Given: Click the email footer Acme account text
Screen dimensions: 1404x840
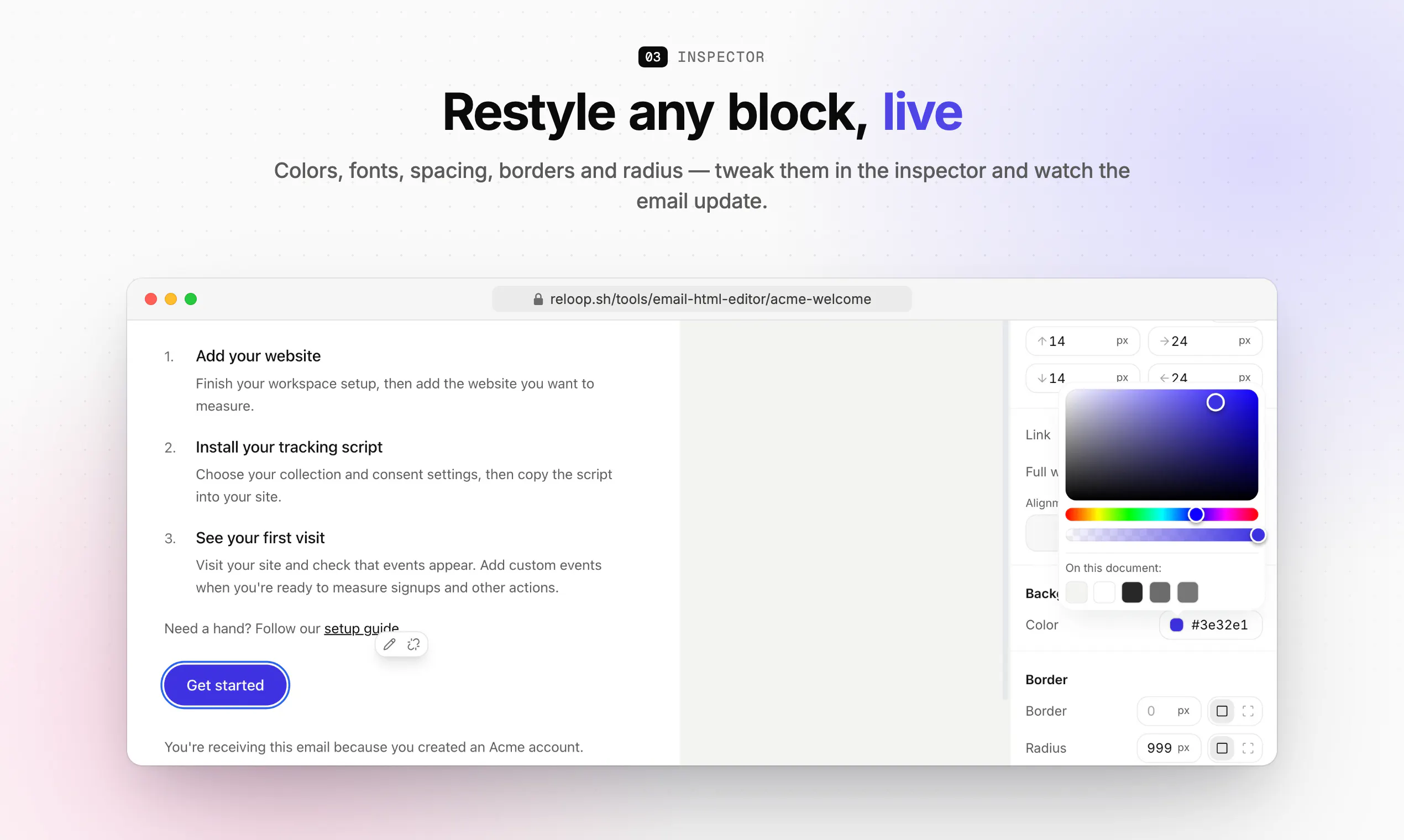Looking at the screenshot, I should (x=374, y=747).
